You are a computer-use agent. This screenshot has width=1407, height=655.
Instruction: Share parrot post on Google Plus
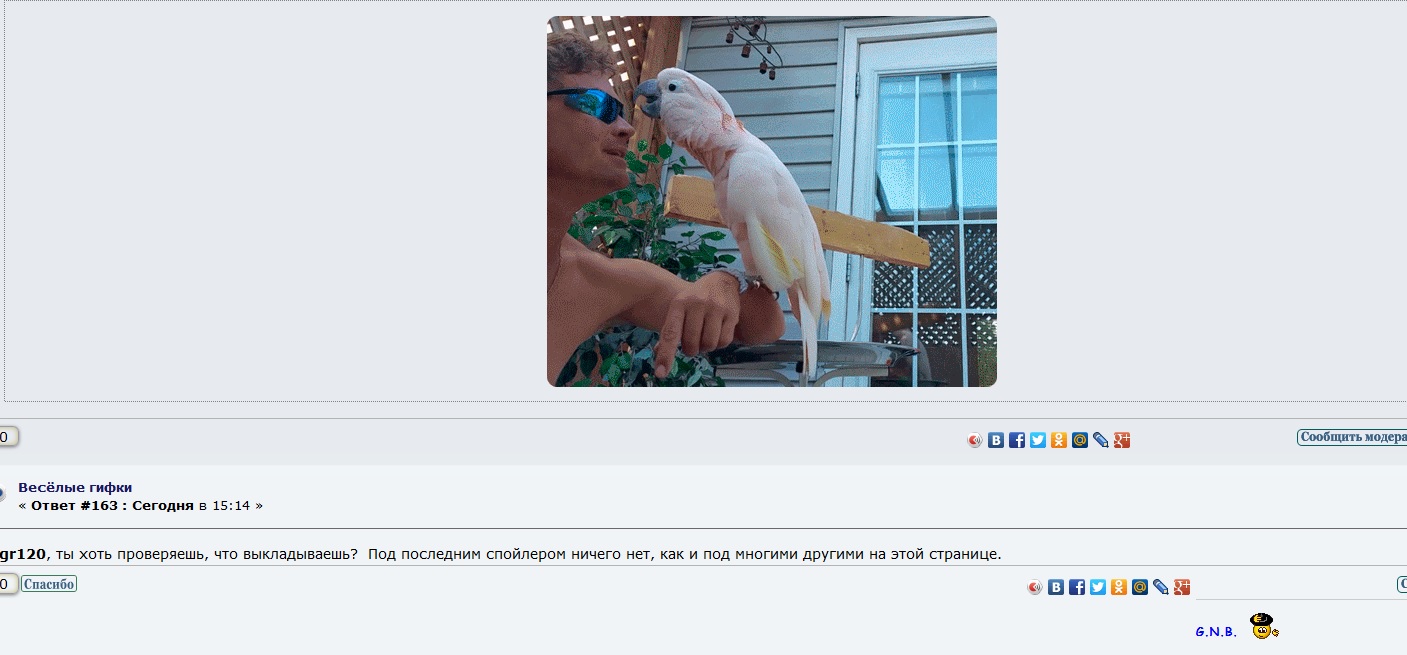click(x=1122, y=440)
